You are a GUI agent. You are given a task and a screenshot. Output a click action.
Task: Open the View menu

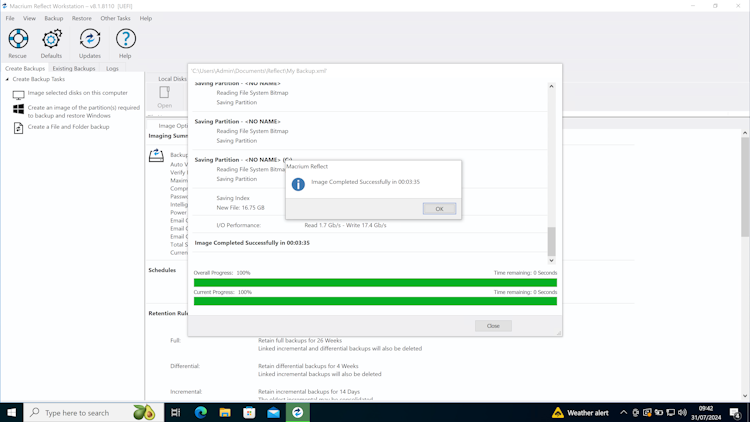tap(29, 18)
